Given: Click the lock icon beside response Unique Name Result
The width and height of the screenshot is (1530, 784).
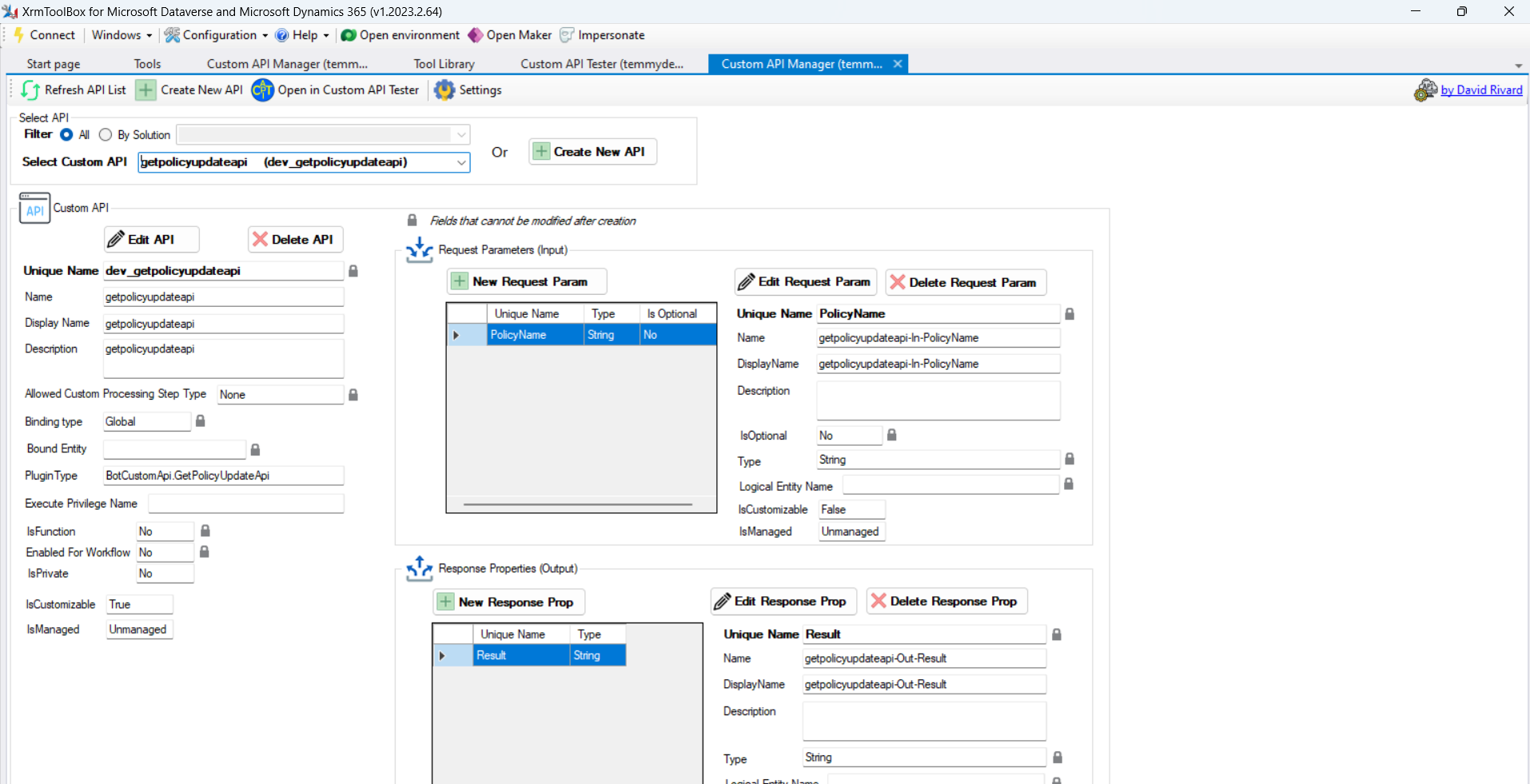Looking at the screenshot, I should pyautogui.click(x=1057, y=635).
